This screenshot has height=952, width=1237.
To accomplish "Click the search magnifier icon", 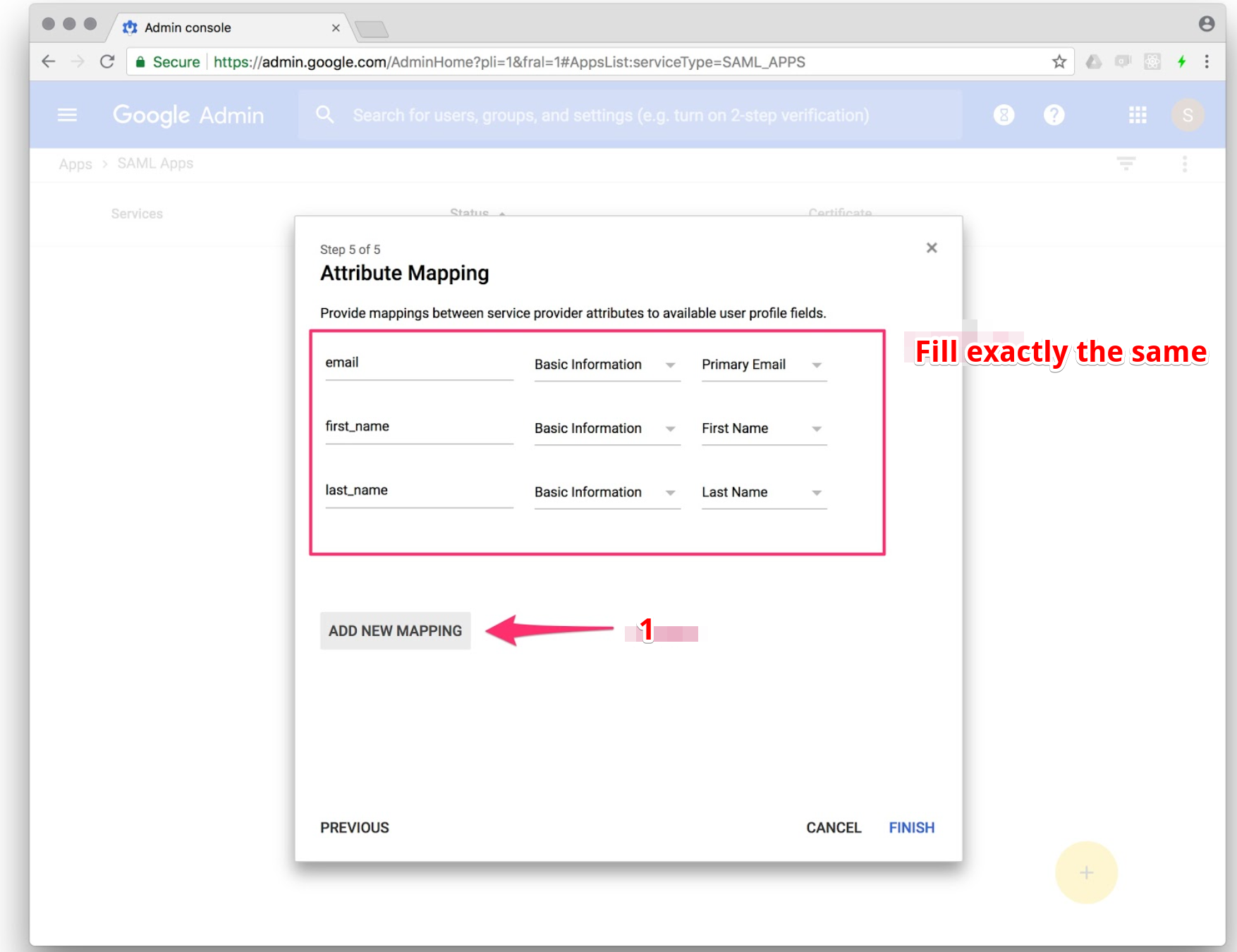I will point(324,115).
